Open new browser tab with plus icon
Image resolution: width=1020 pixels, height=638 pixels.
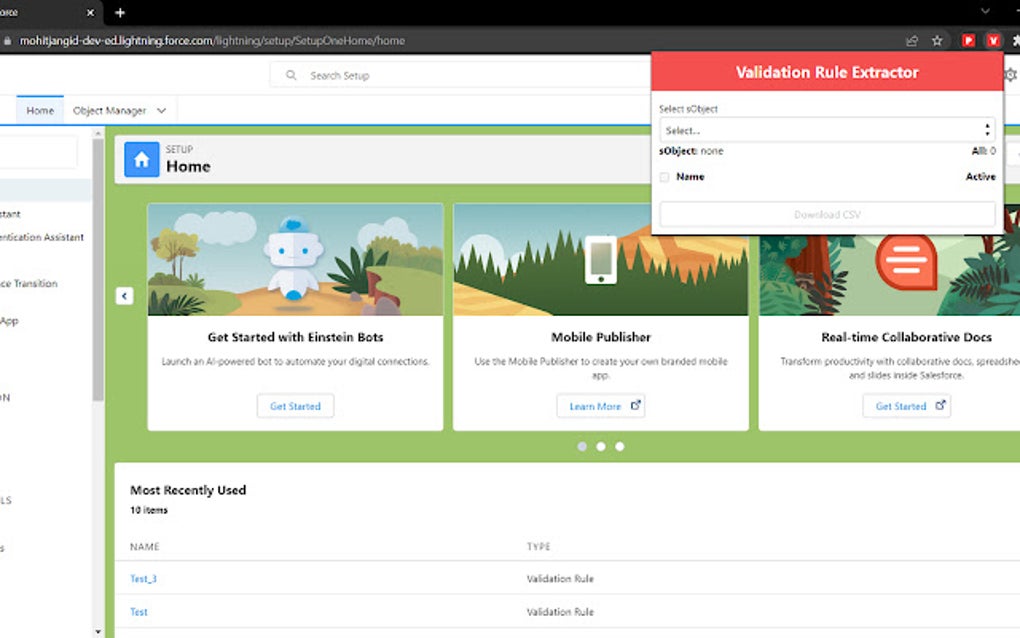tap(120, 12)
